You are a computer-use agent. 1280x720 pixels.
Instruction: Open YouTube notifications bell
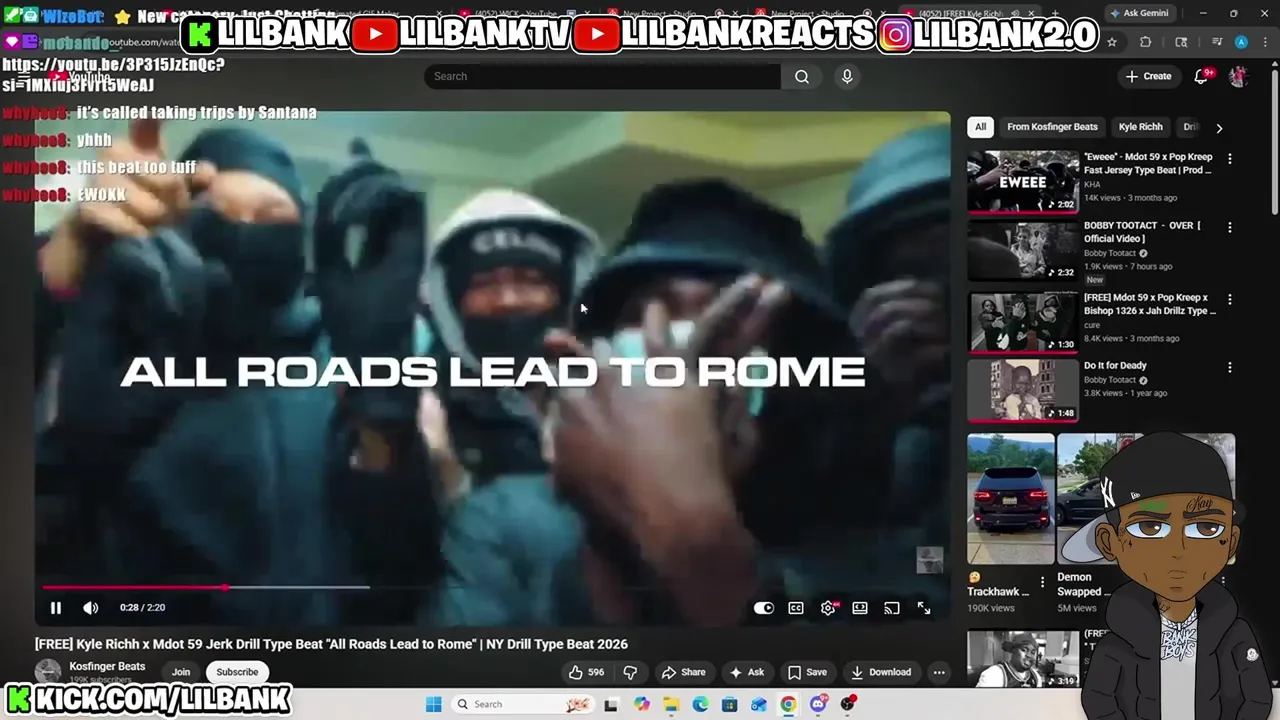1202,76
